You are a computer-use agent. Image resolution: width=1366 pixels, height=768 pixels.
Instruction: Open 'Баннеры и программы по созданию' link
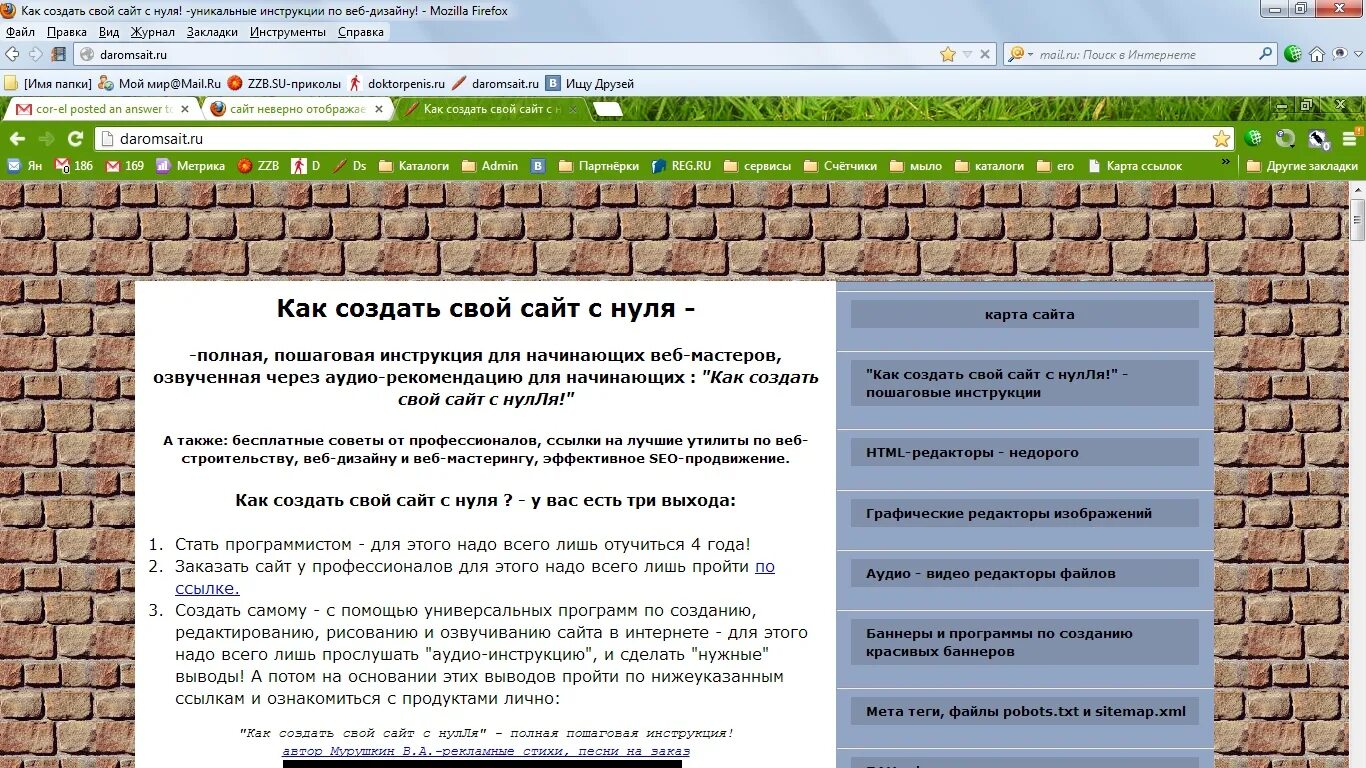(x=1025, y=642)
